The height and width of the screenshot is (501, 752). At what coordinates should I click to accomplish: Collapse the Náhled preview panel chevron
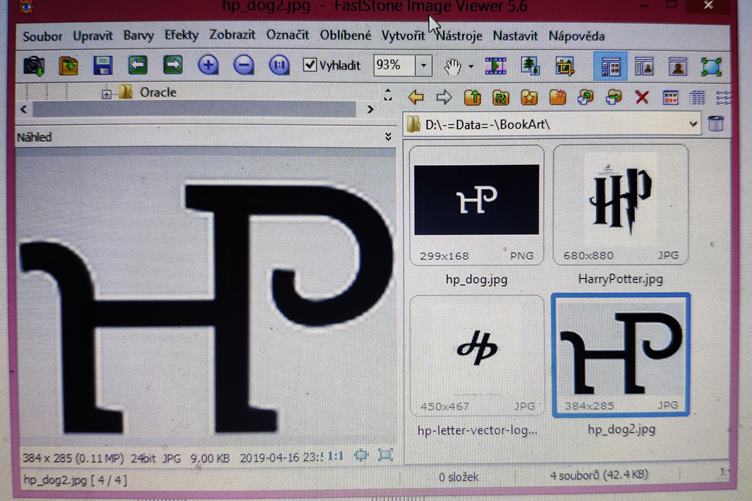click(388, 137)
